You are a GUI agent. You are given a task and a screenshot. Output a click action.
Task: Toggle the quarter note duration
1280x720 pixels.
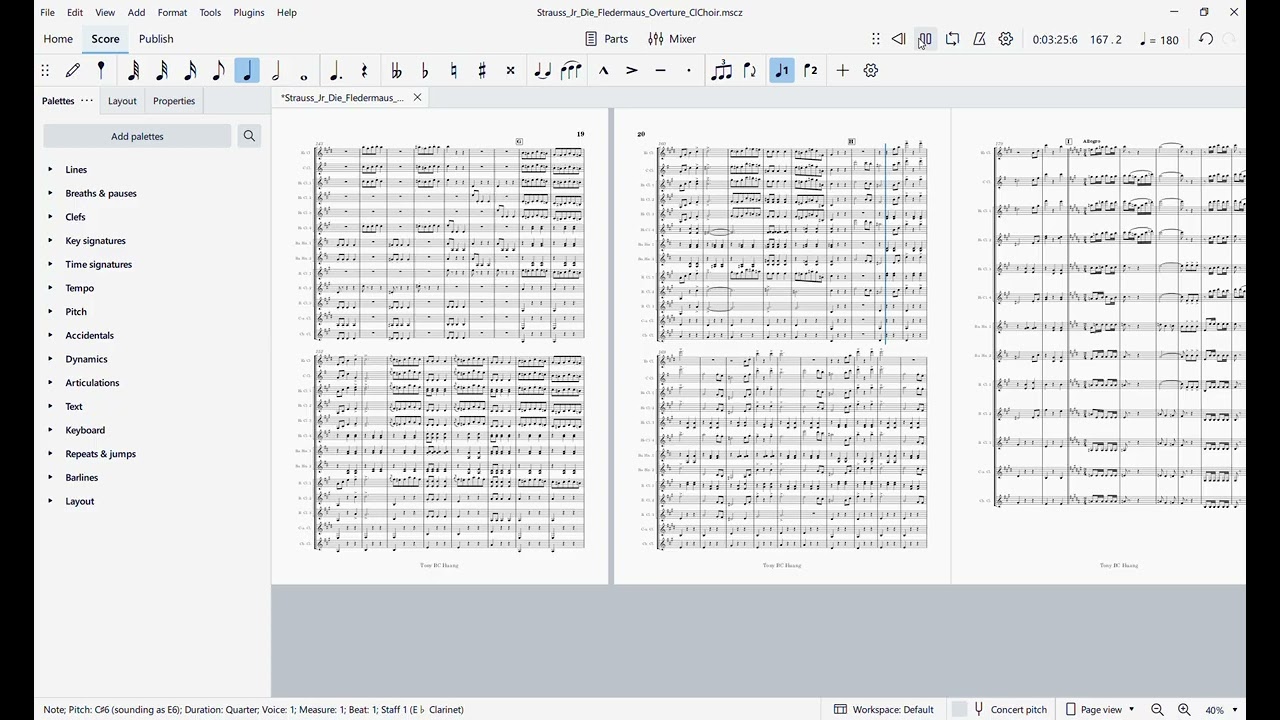pyautogui.click(x=248, y=71)
